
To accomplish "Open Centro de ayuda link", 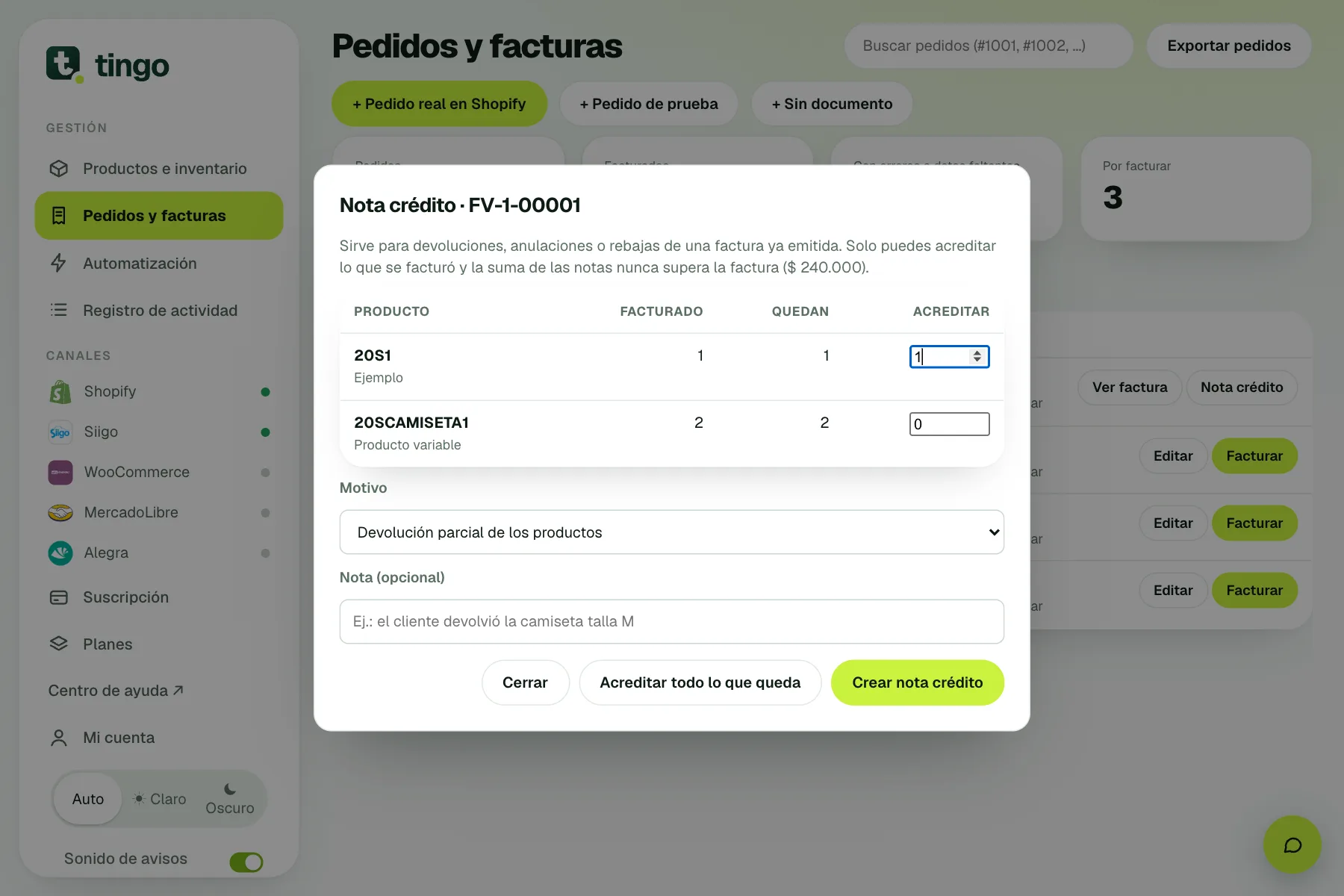I will (116, 691).
